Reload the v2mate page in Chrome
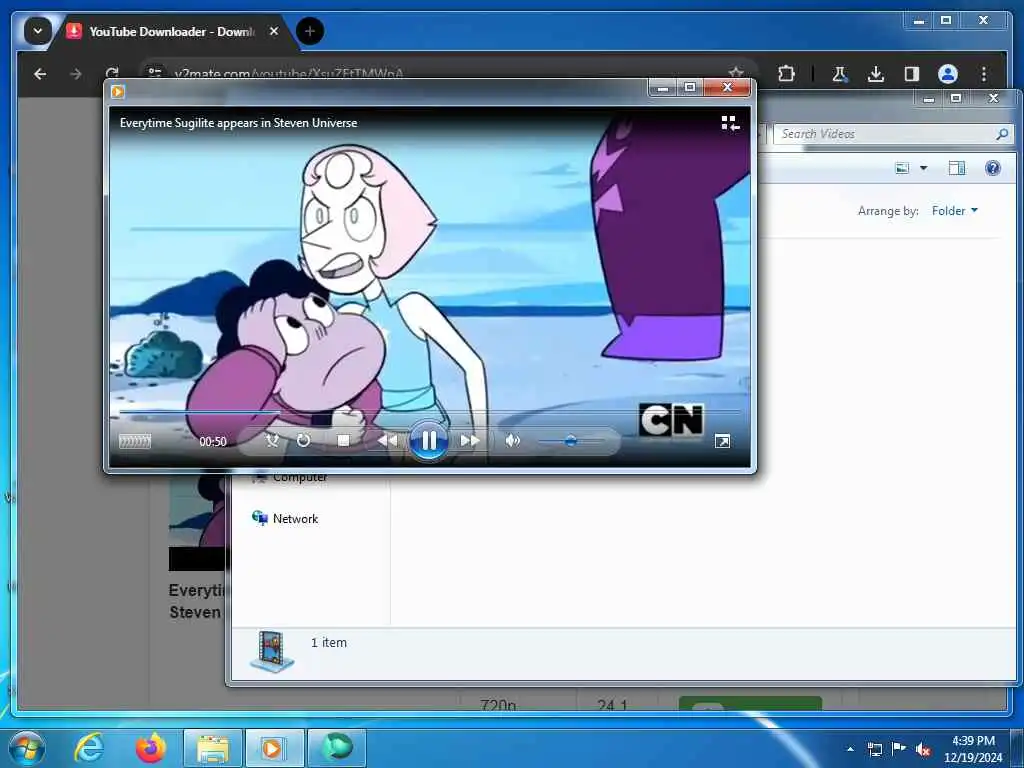Screen dimensions: 1024x768 [x=112, y=72]
